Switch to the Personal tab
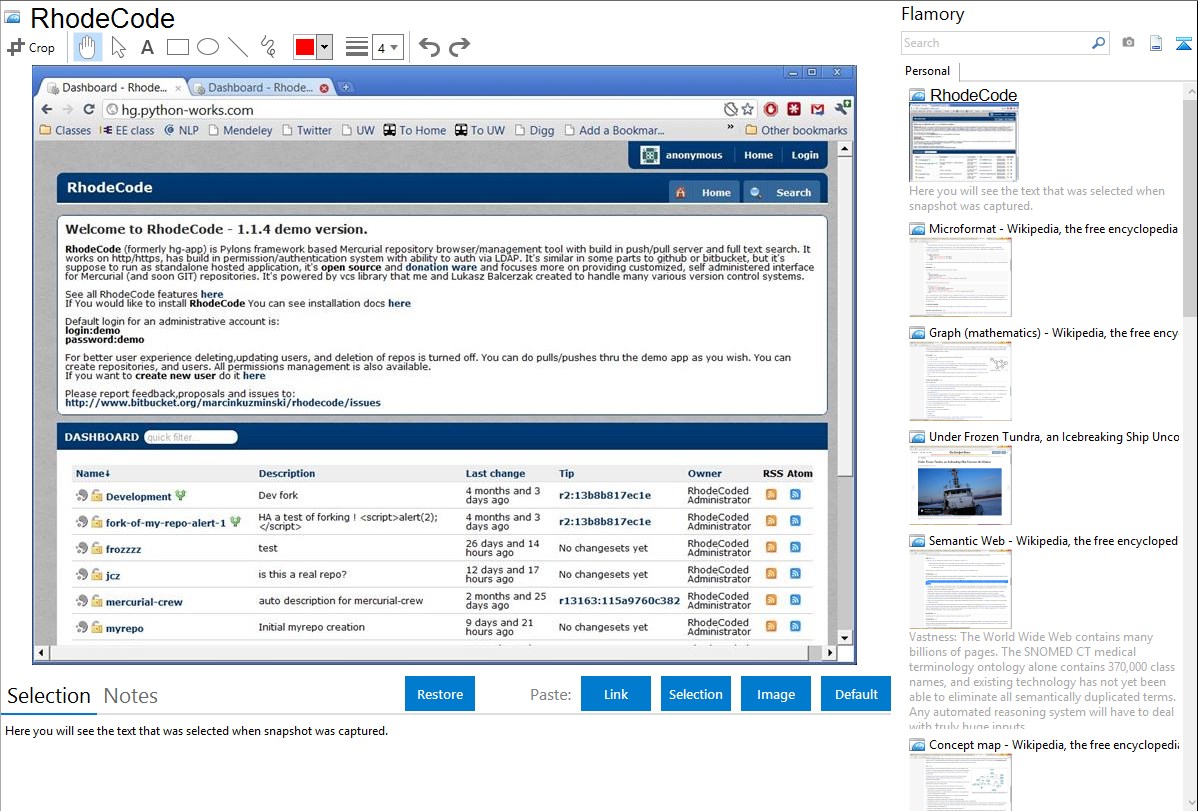 coord(928,70)
